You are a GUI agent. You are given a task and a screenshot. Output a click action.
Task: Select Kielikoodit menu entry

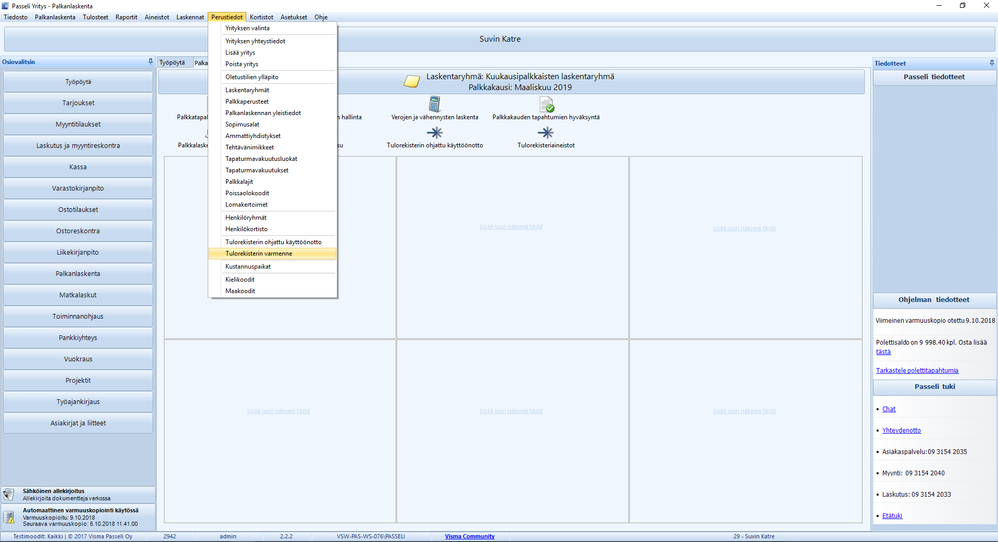pos(272,280)
